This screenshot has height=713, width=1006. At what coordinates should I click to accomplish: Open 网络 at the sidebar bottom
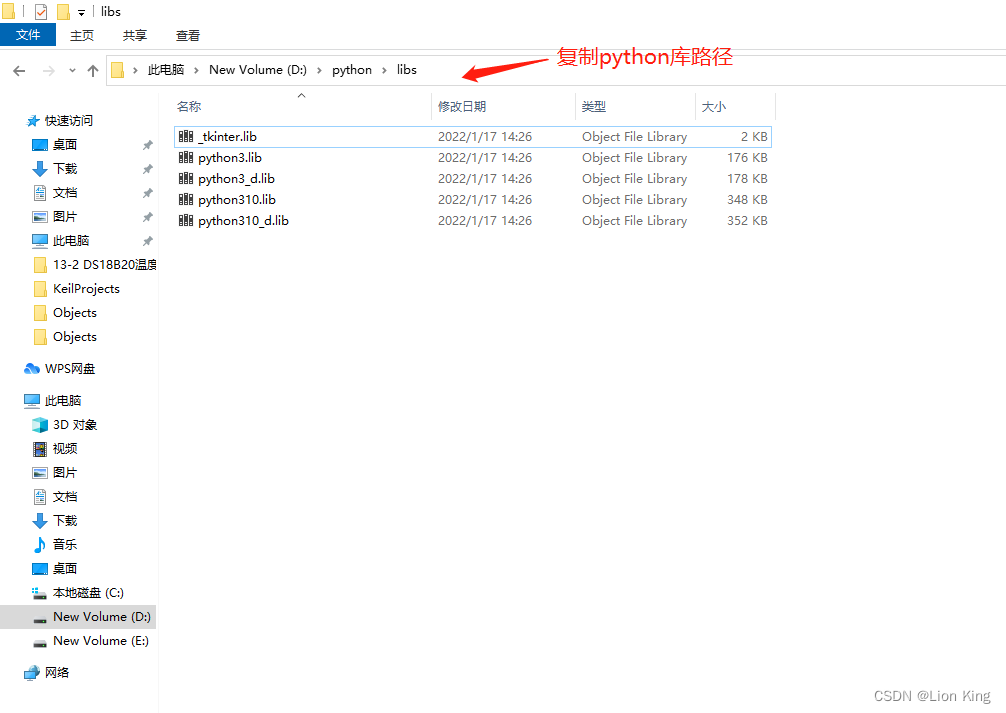[55, 672]
